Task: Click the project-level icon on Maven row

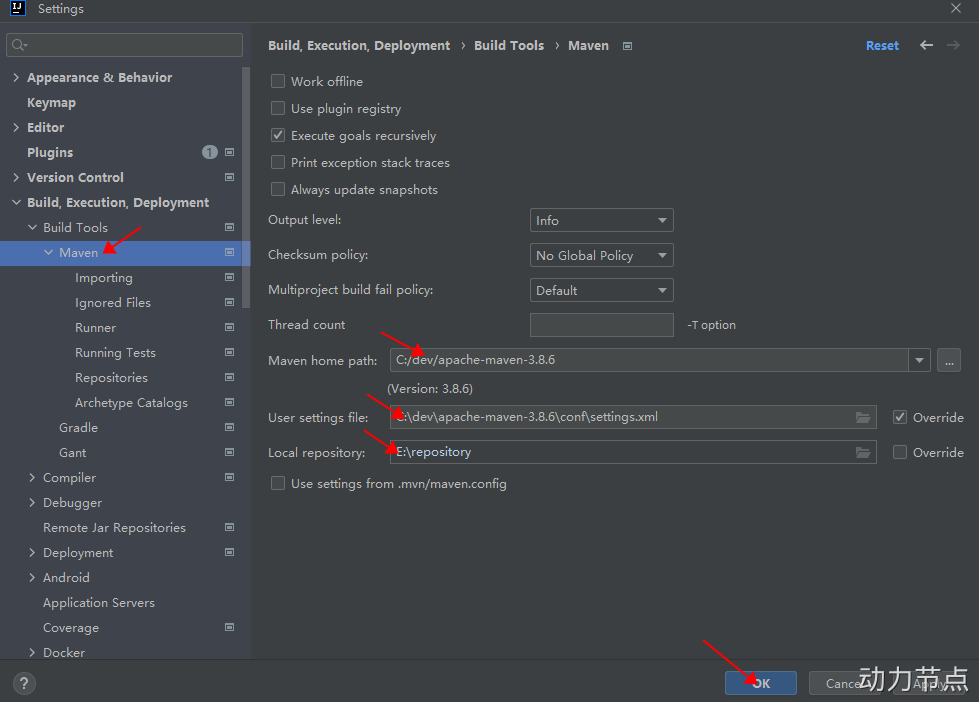Action: pos(229,252)
